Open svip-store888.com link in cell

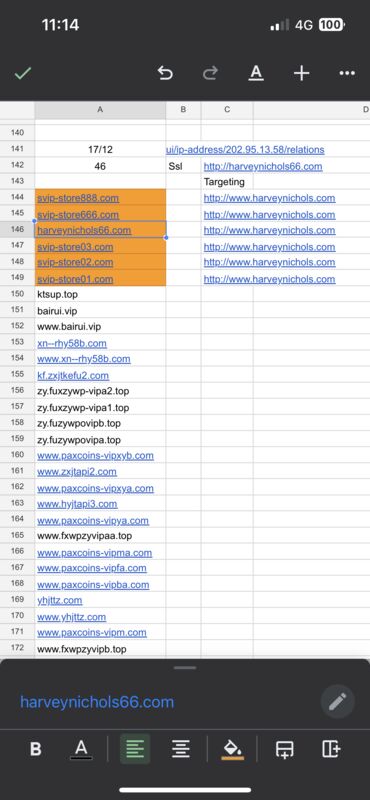[78, 198]
